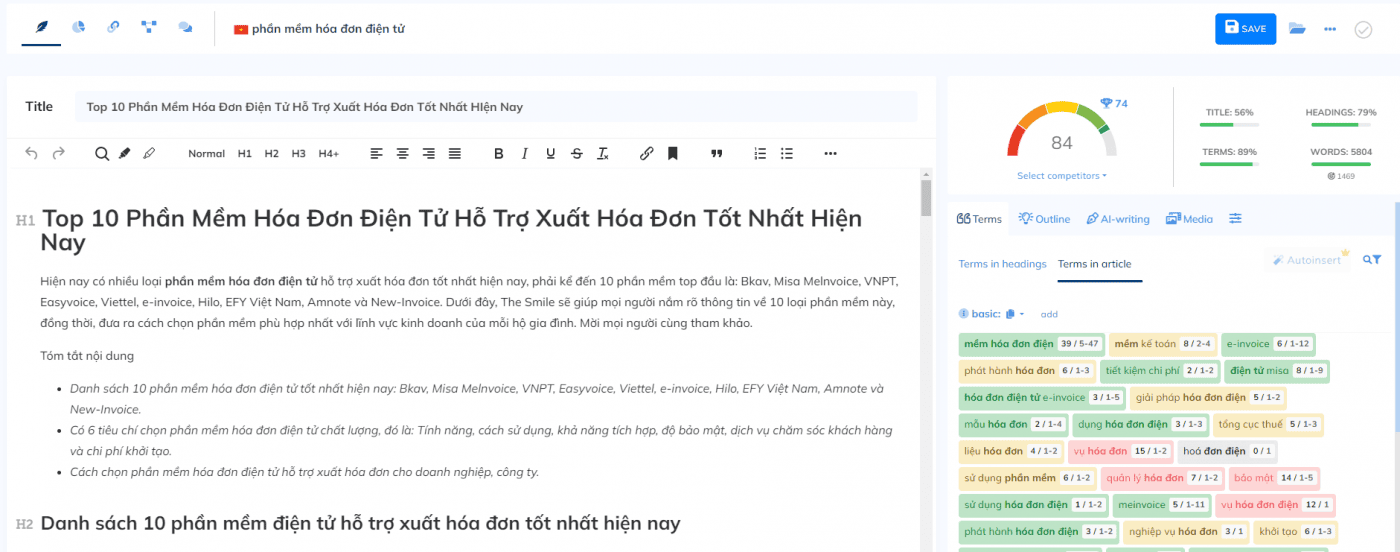Click the editor vertical scrollbar thumb

(x=926, y=198)
